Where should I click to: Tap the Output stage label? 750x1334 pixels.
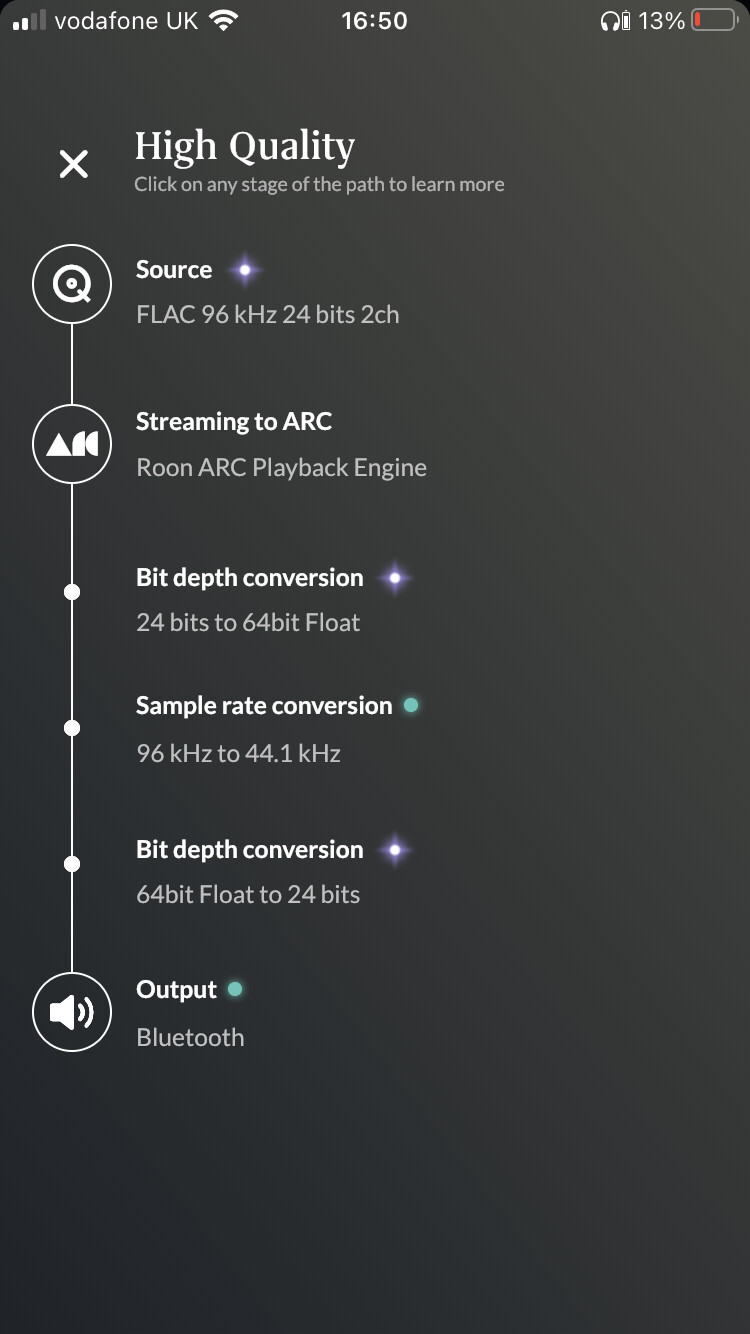click(176, 990)
